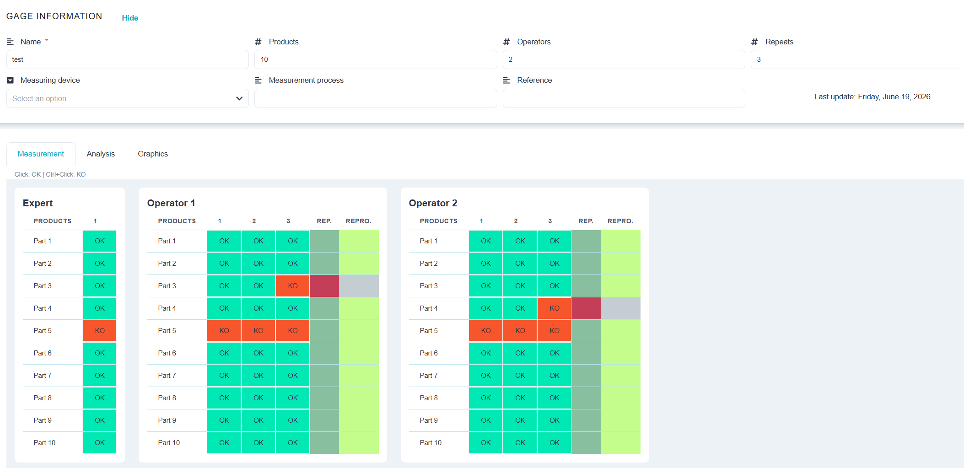This screenshot has width=964, height=468.
Task: Click the Measurement process input field
Action: [376, 98]
